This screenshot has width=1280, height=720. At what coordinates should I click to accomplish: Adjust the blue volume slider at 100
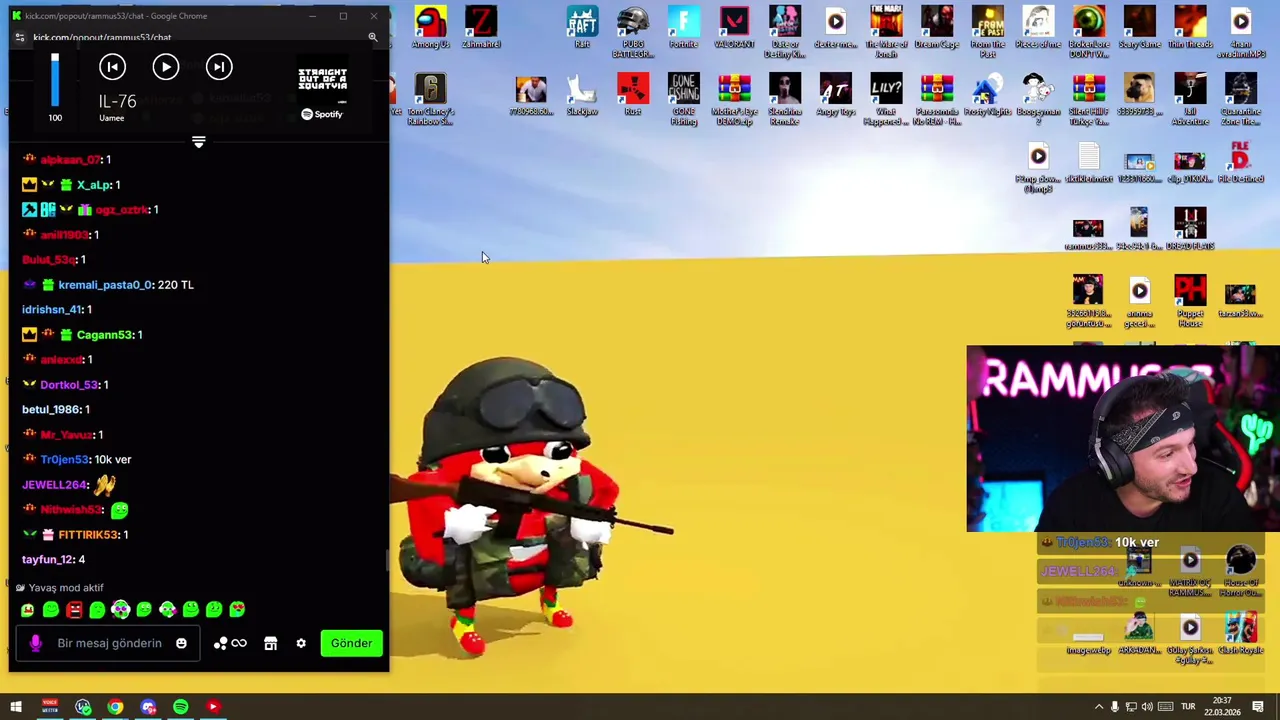(55, 80)
